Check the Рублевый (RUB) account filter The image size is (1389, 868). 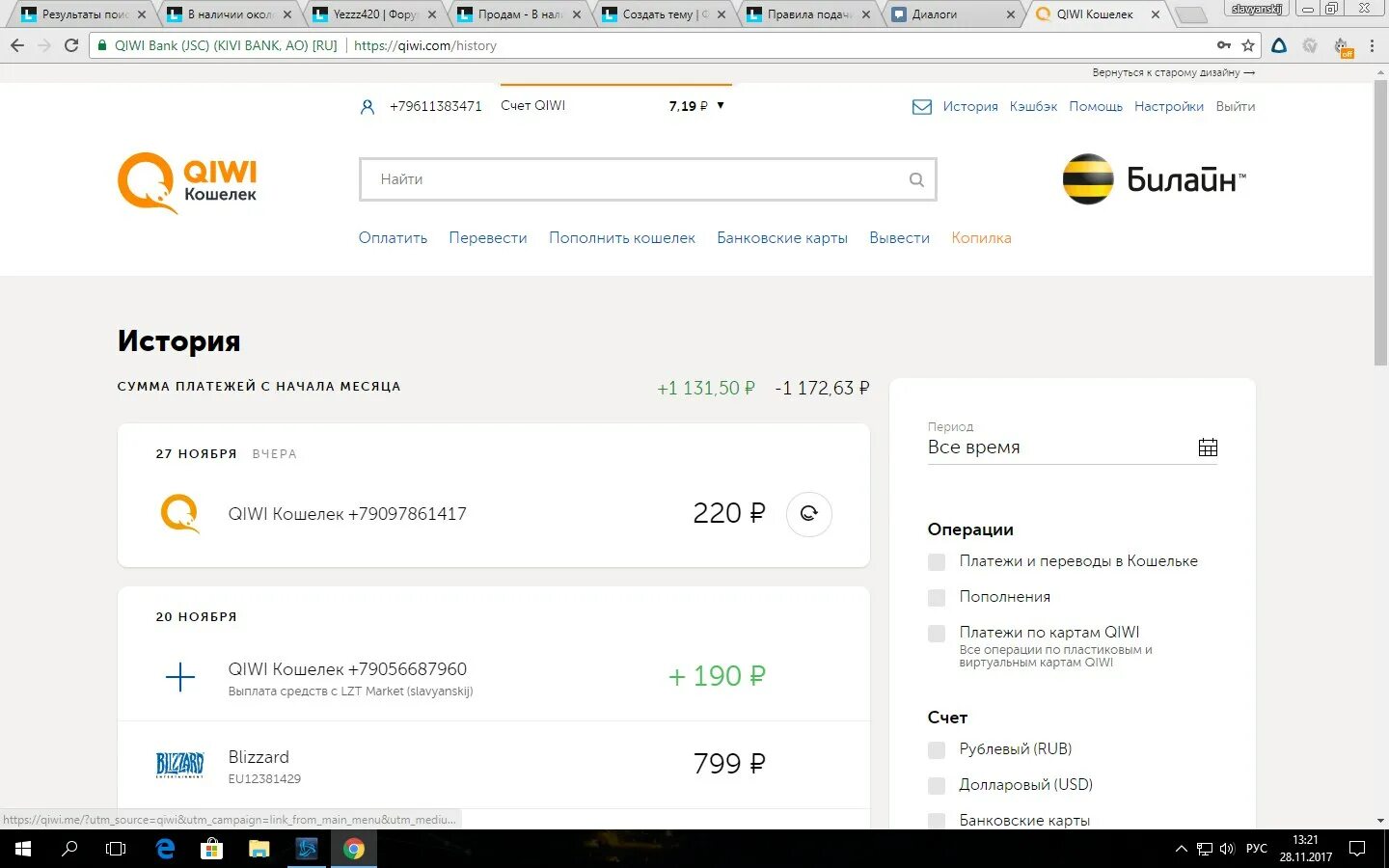(936, 749)
